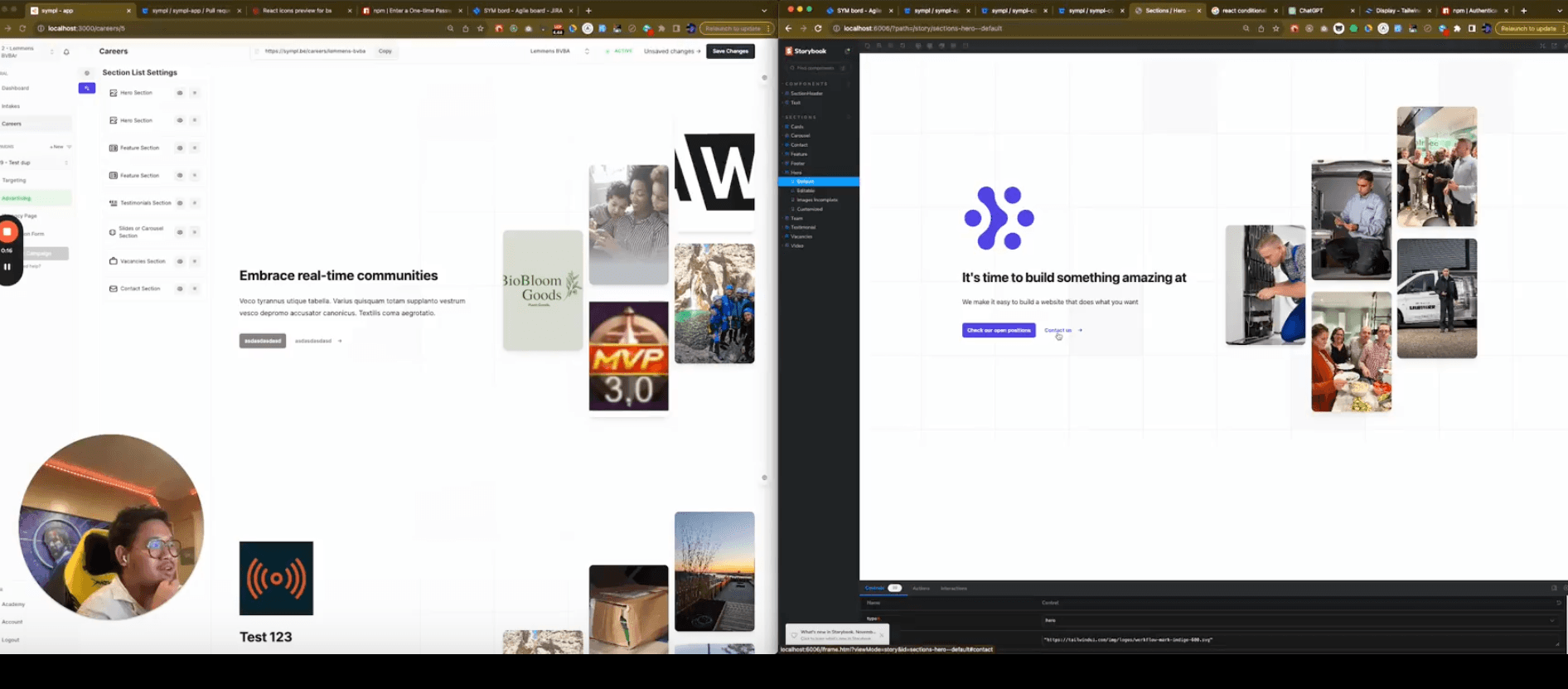Screen dimensions: 1568x689
Task: Click the Vacancies Section briefcase icon
Action: (x=114, y=261)
